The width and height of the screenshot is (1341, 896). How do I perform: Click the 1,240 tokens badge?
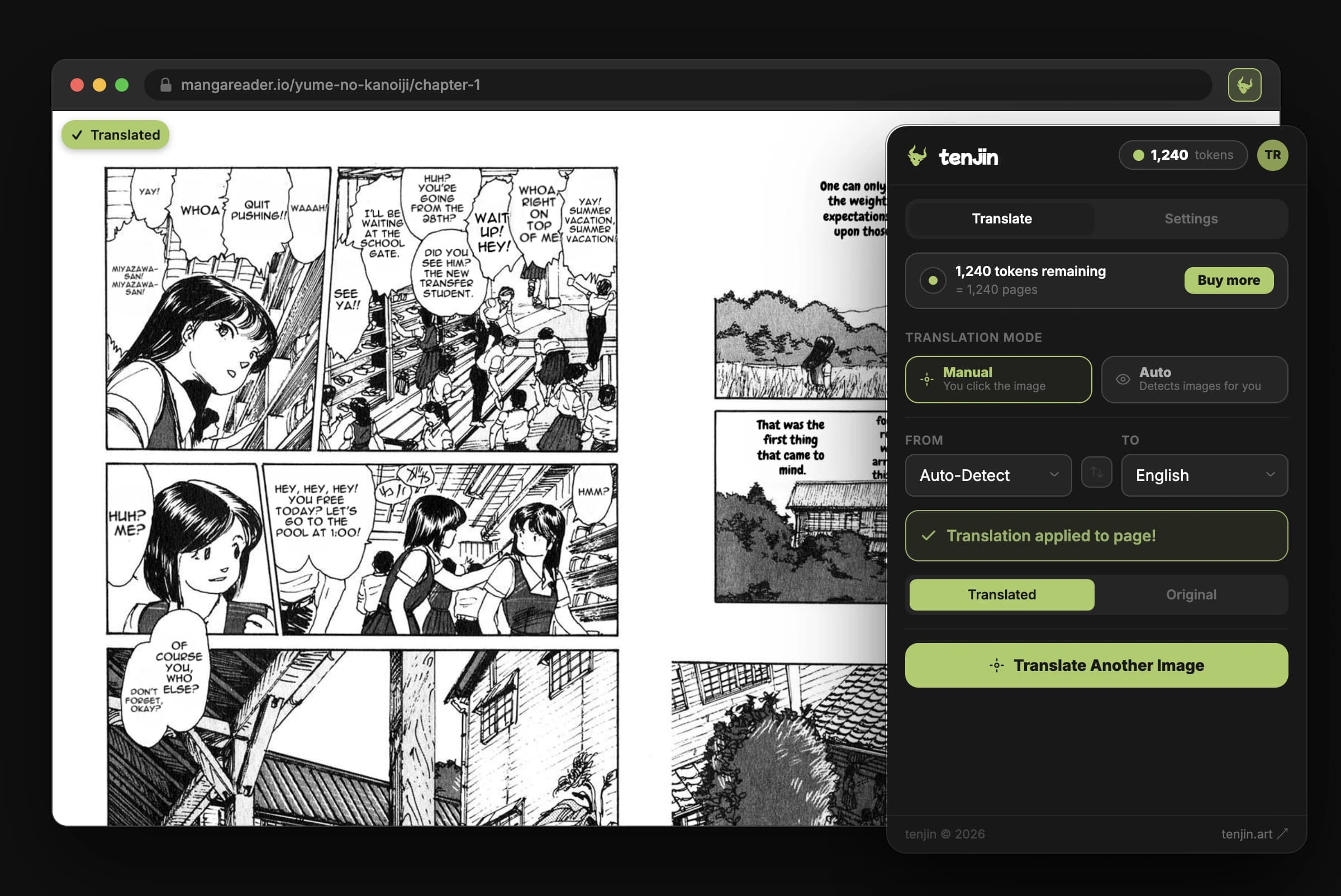click(x=1183, y=155)
